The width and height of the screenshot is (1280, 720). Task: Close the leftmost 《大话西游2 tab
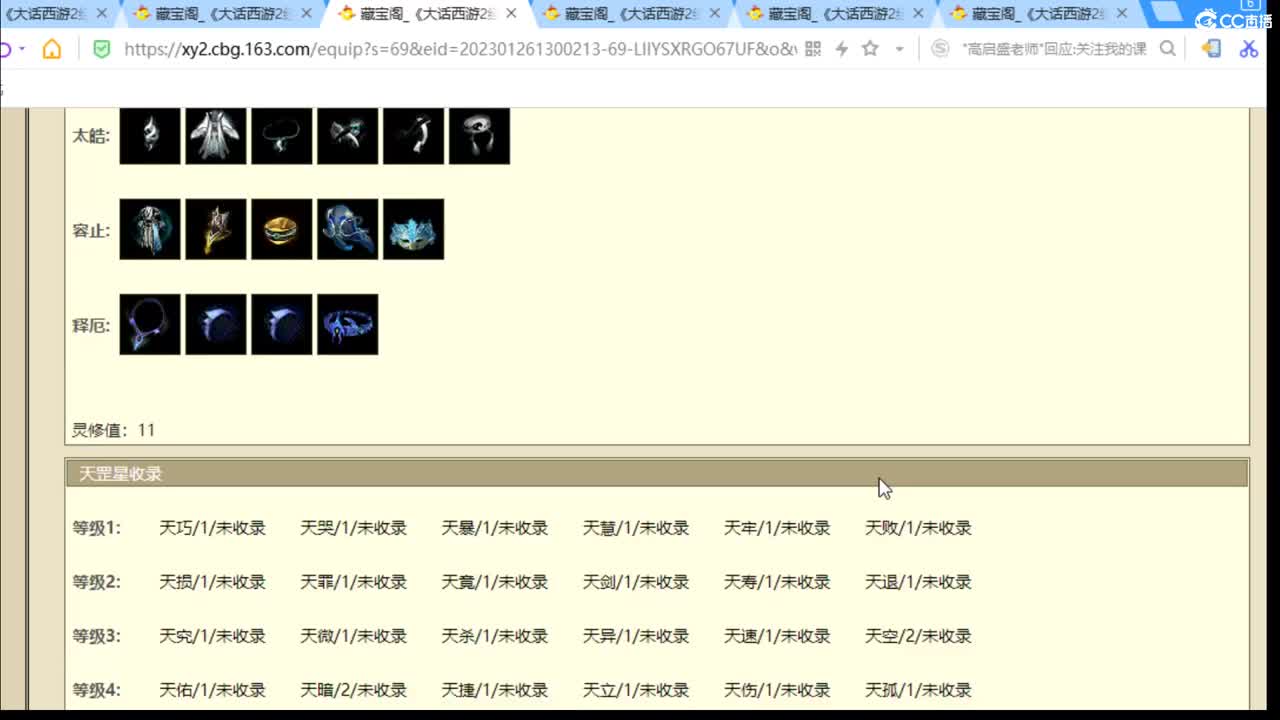pos(102,14)
